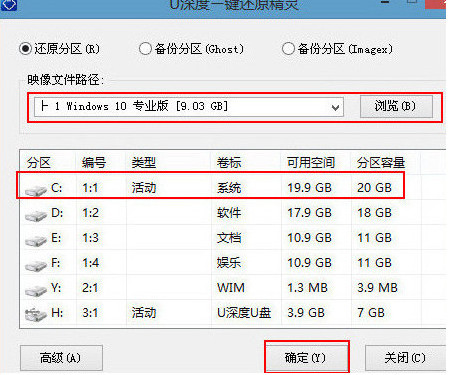Click 活动 type in the C: row

[144, 188]
